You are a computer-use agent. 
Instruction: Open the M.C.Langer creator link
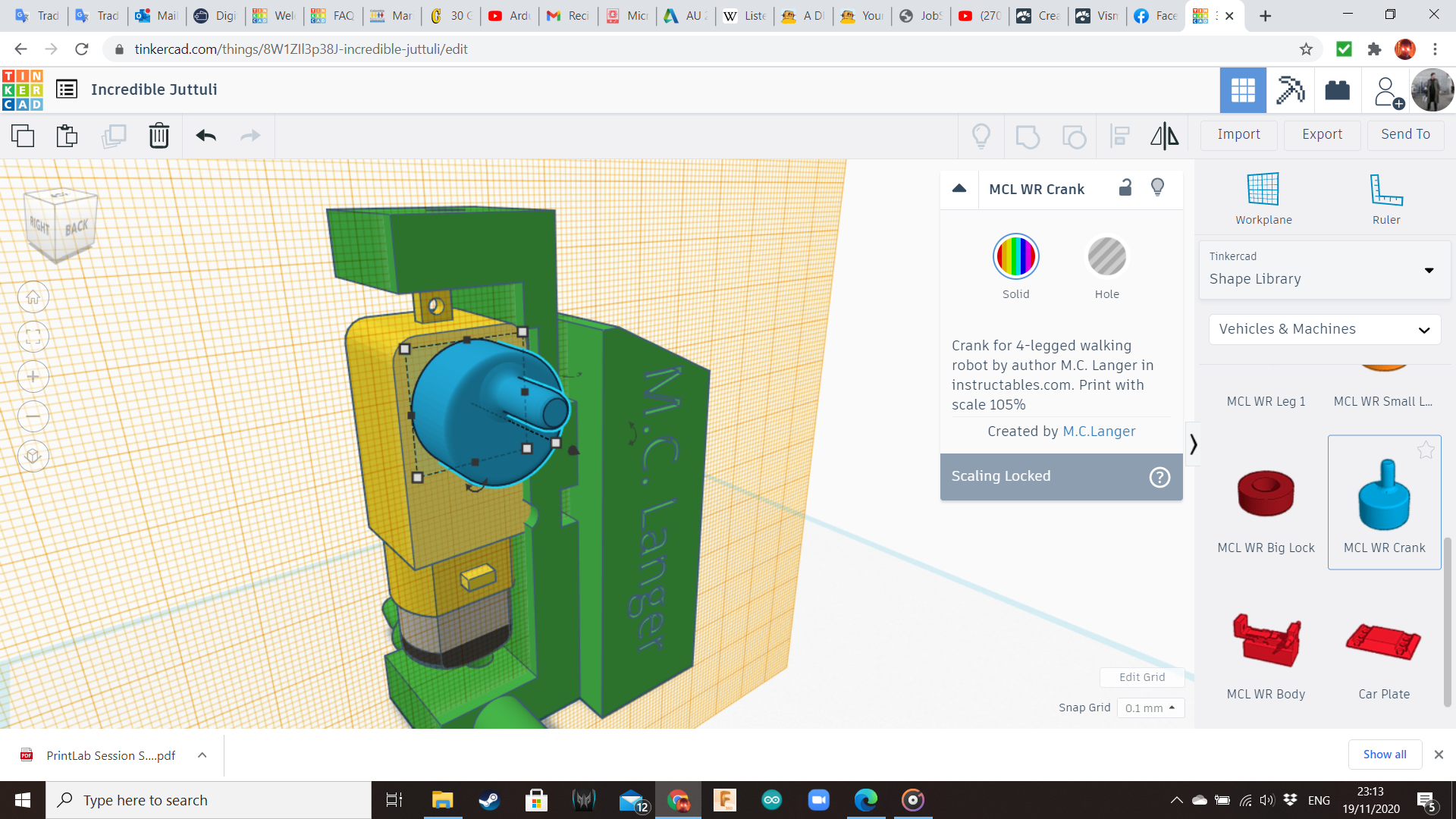click(x=1099, y=431)
